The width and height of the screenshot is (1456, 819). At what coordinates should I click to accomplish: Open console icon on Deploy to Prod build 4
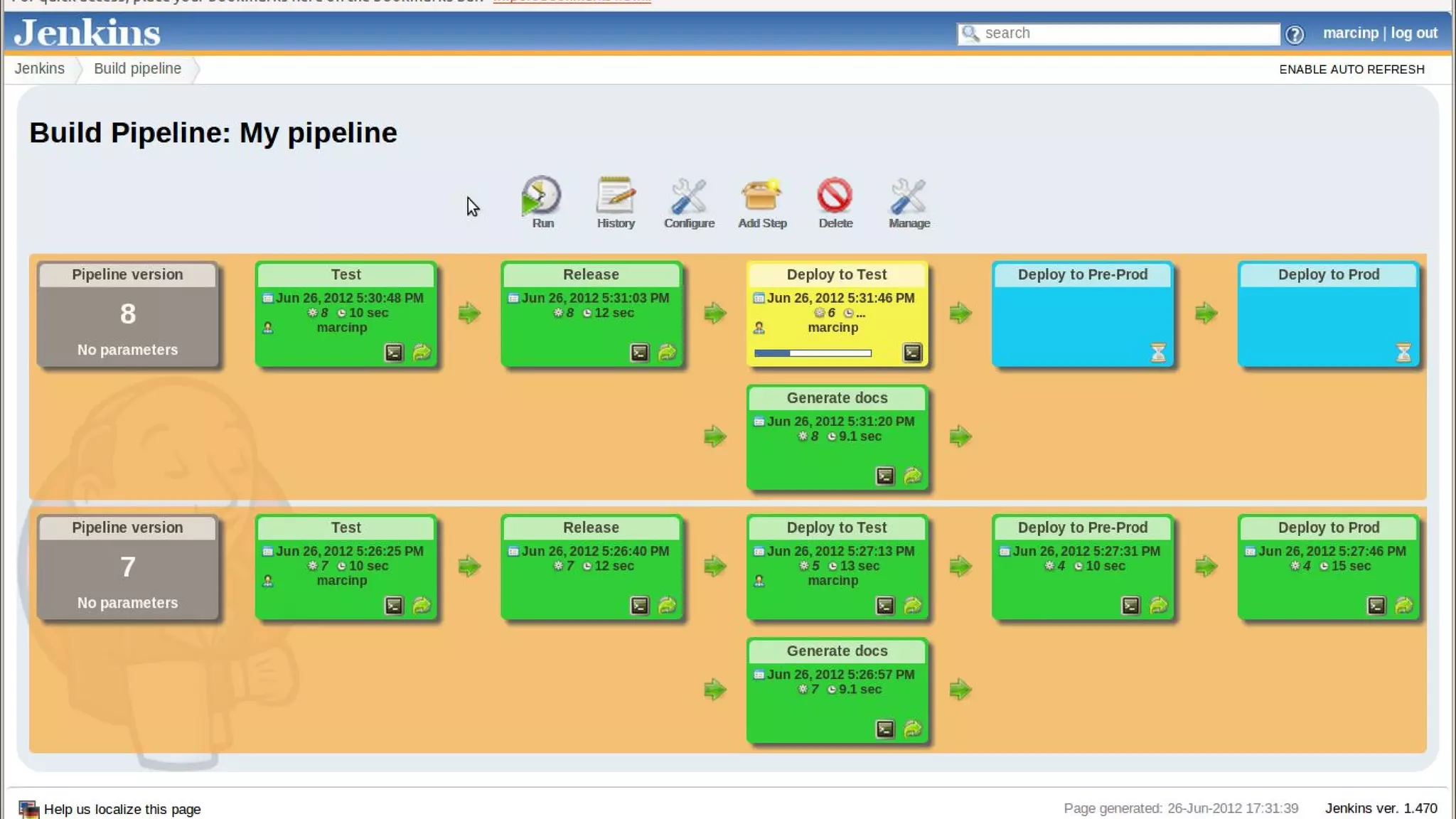1376,606
